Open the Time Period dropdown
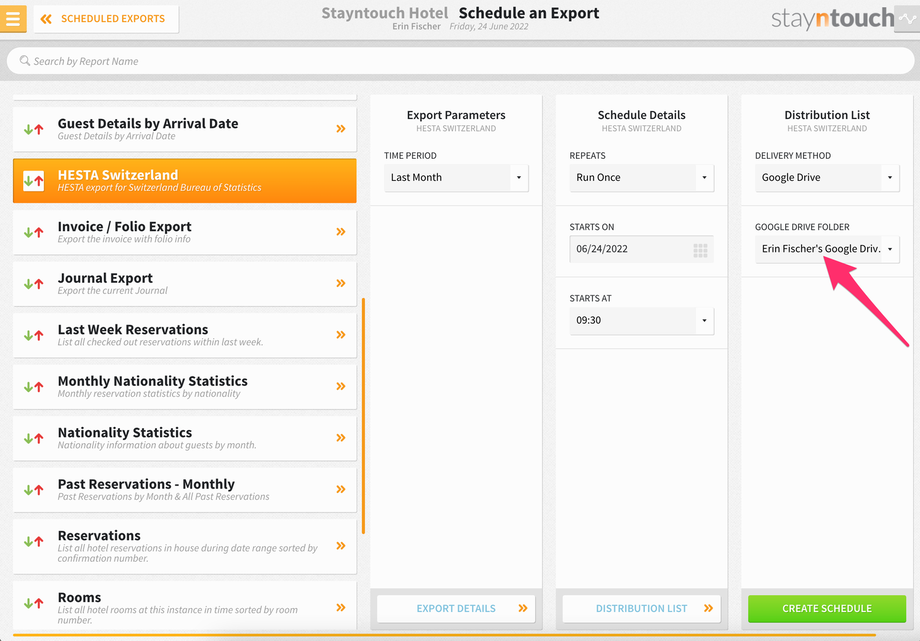This screenshot has height=641, width=920. (456, 177)
